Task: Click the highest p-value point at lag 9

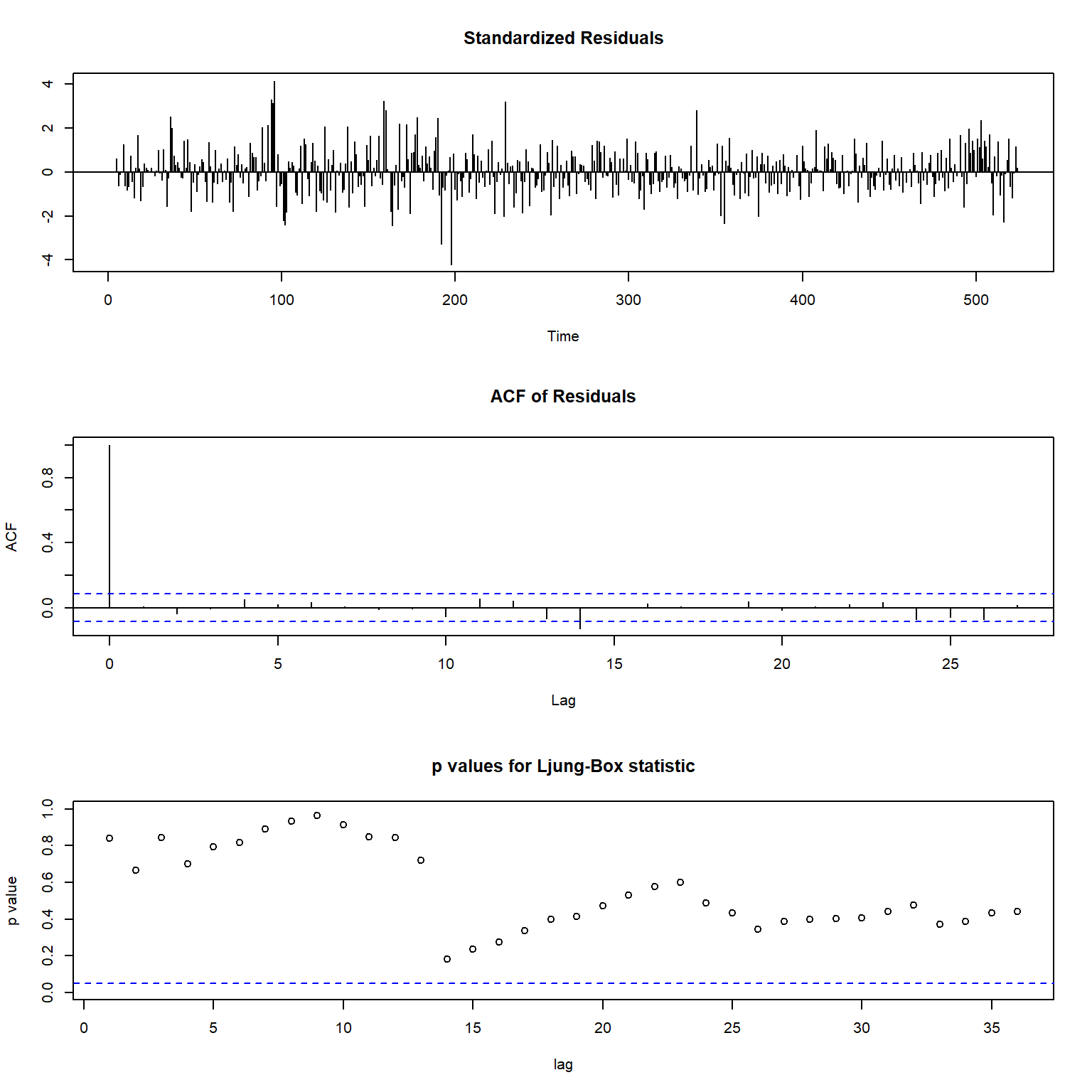Action: point(317,815)
